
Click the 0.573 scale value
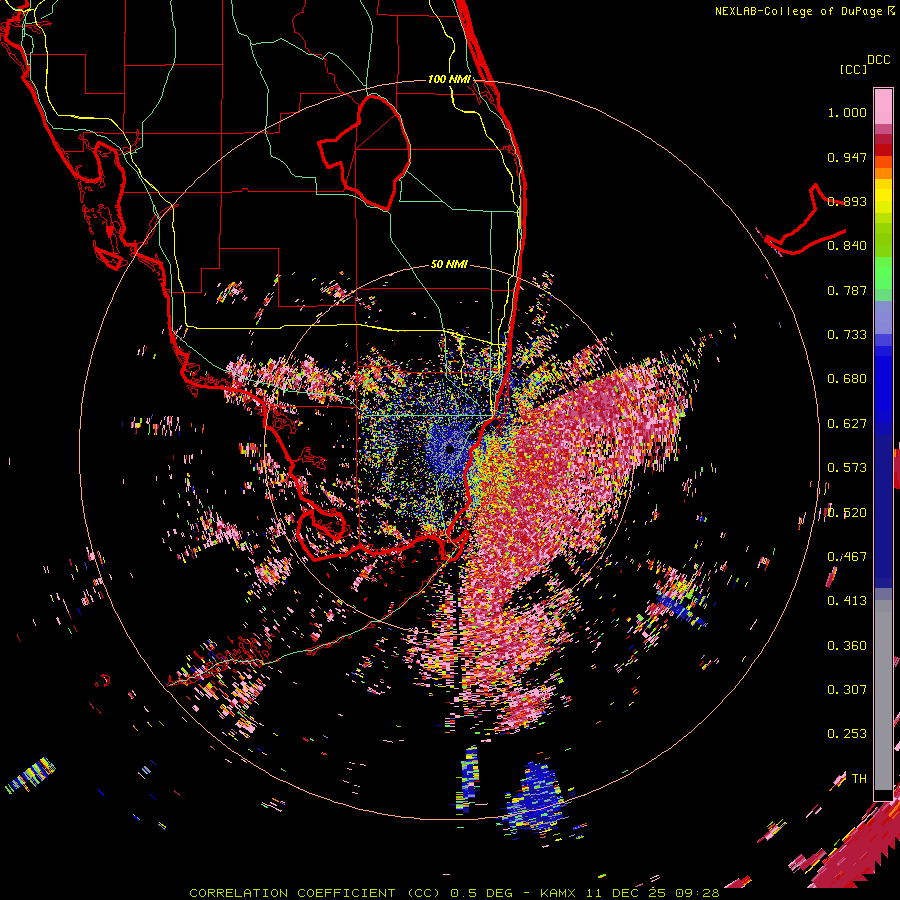point(847,468)
